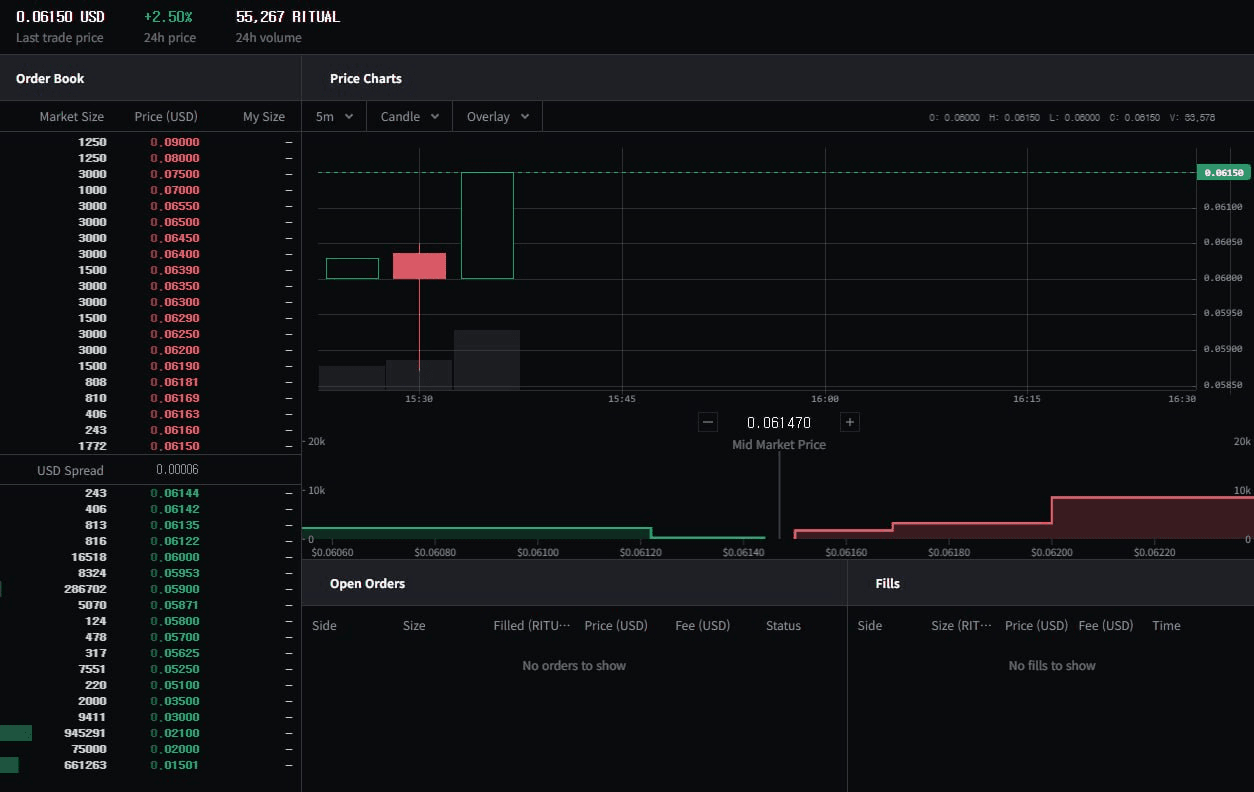Click the 0.02100 bid price

pyautogui.click(x=175, y=733)
